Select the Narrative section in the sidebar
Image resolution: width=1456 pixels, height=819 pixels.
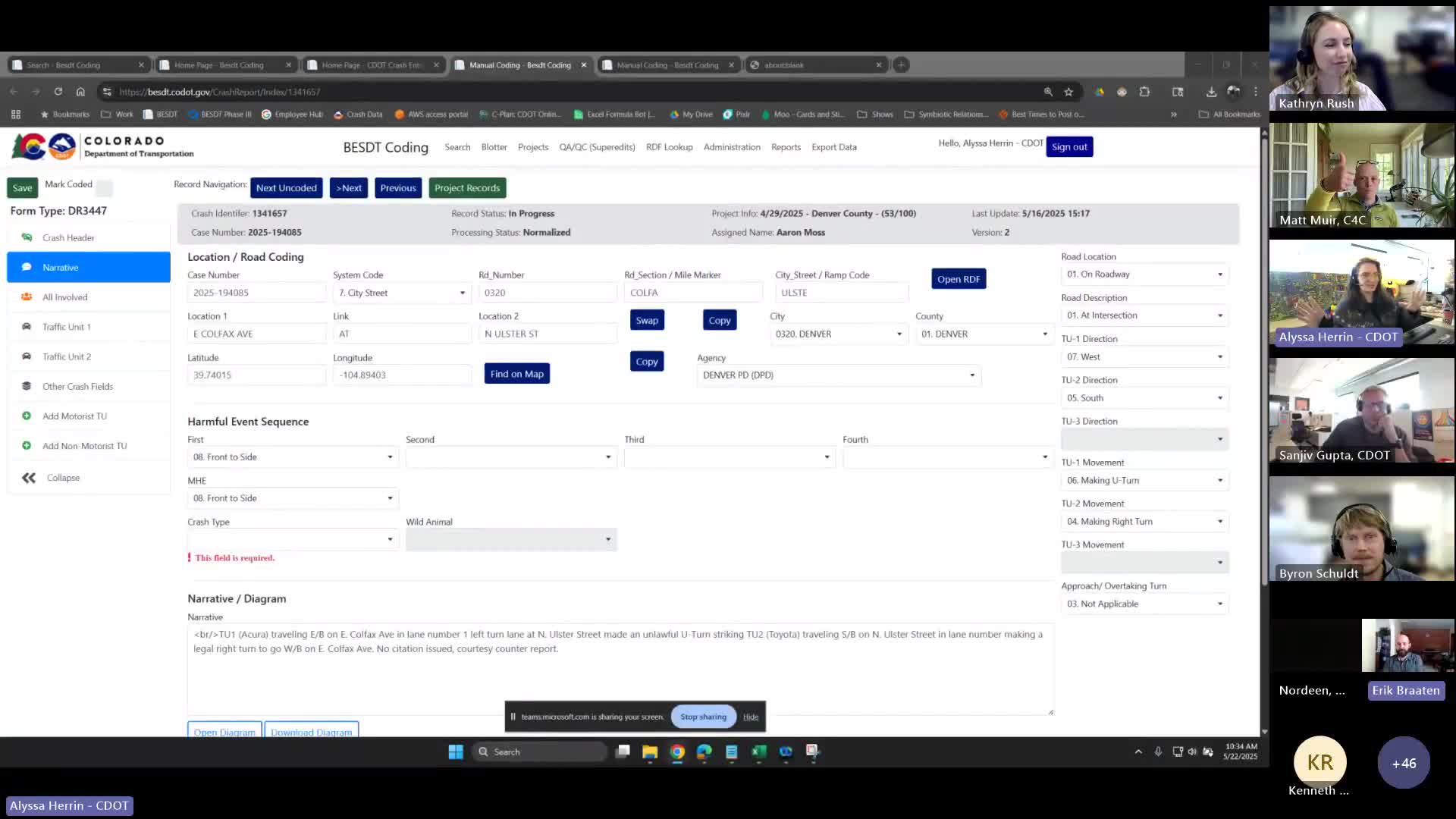(60, 267)
